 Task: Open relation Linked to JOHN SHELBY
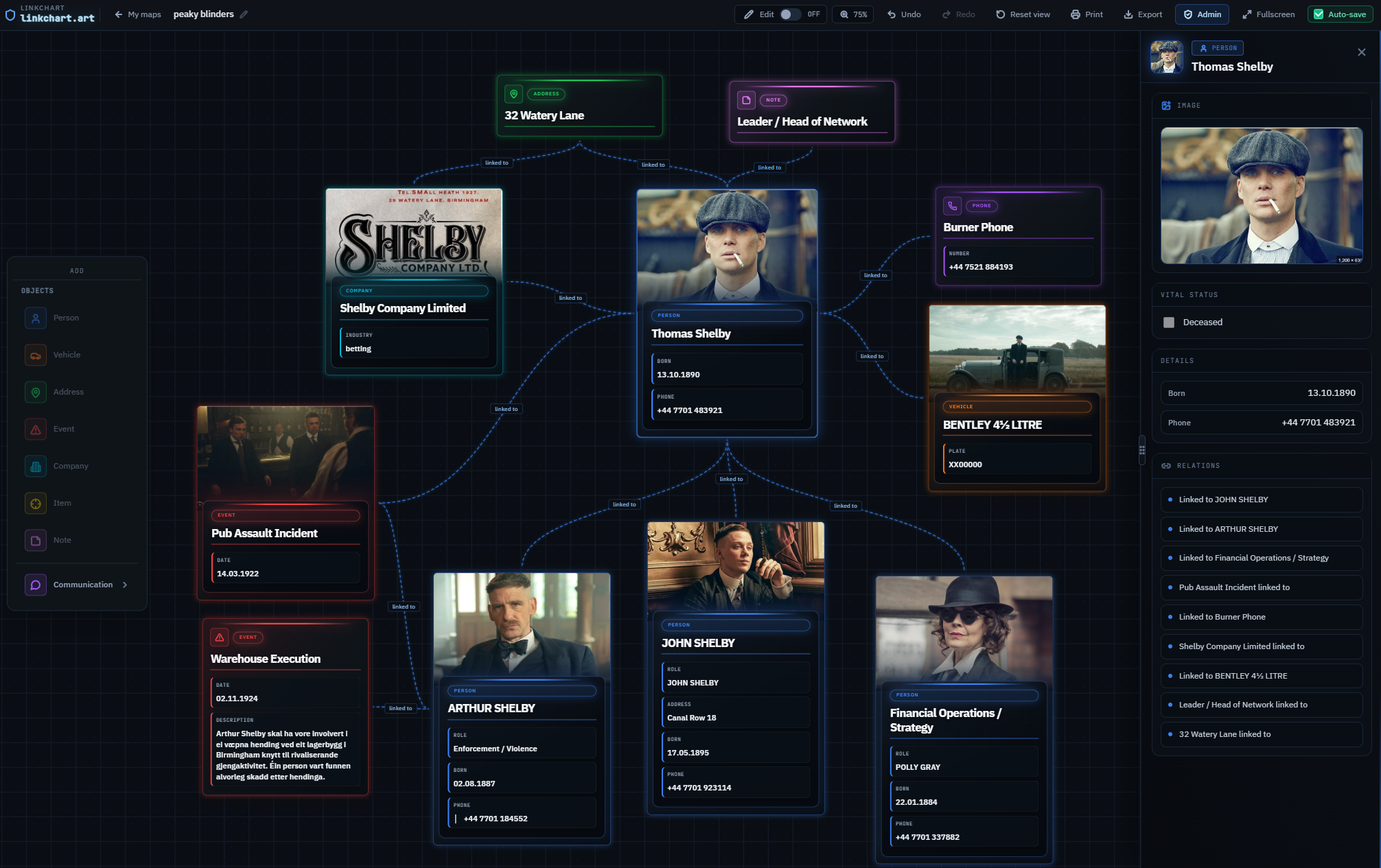pyautogui.click(x=1262, y=500)
